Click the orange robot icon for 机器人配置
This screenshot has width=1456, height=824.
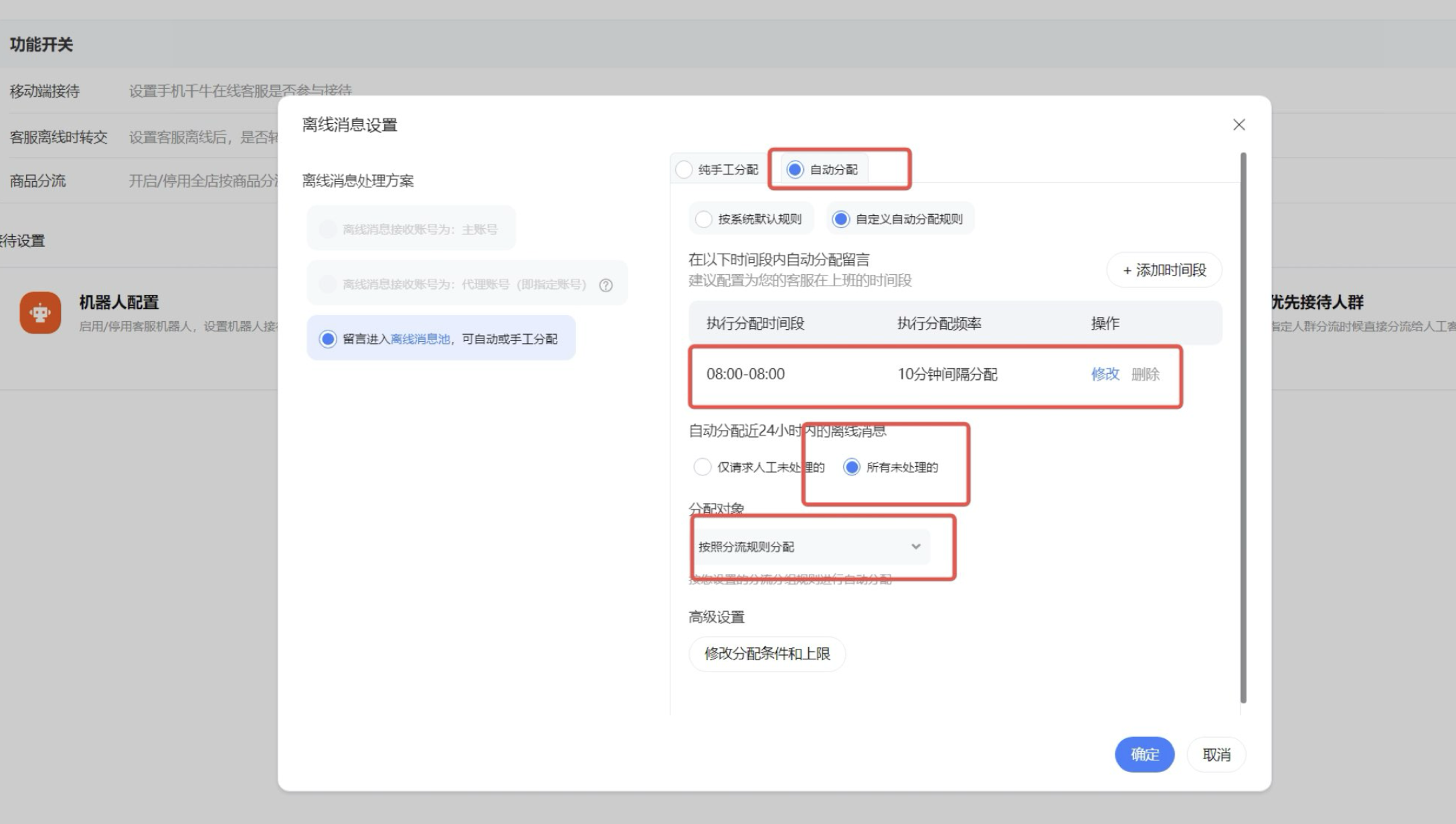(40, 312)
